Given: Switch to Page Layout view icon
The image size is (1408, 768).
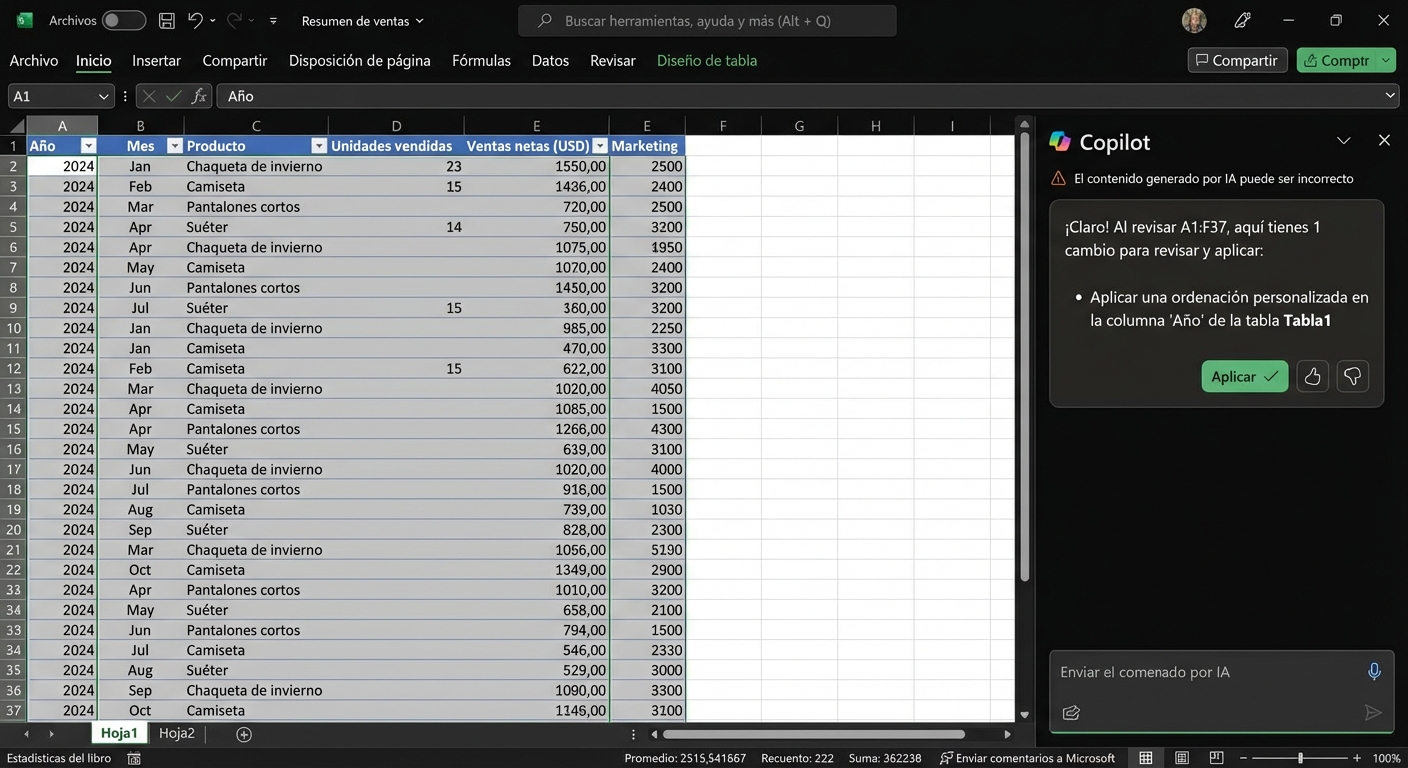Looking at the screenshot, I should [x=1182, y=758].
